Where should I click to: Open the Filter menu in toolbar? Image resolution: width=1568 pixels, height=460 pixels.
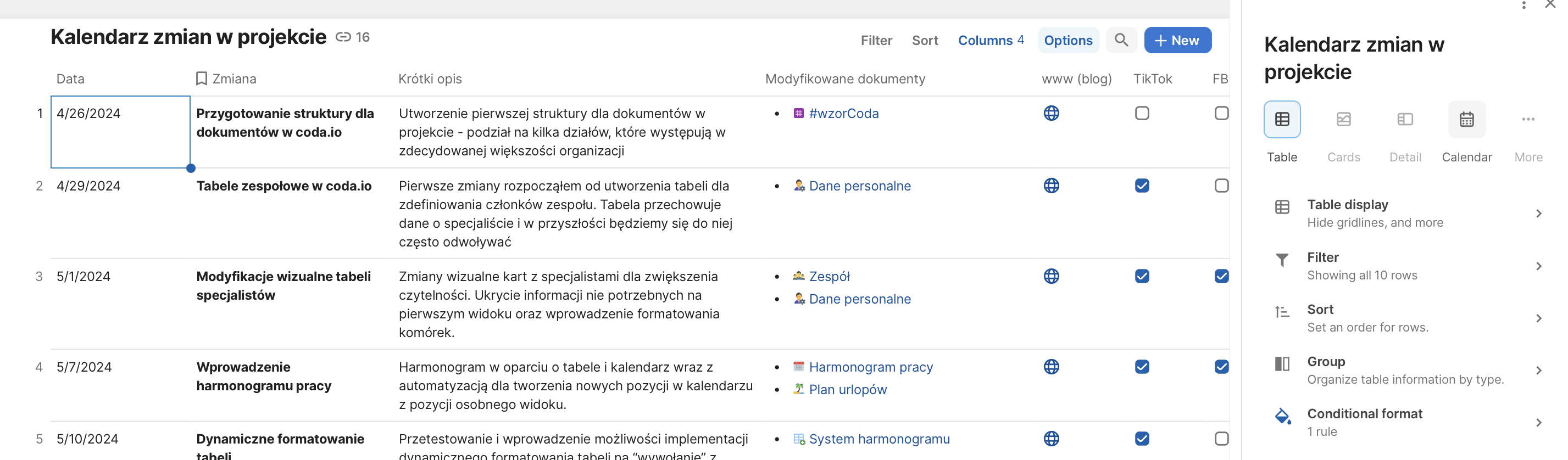876,41
